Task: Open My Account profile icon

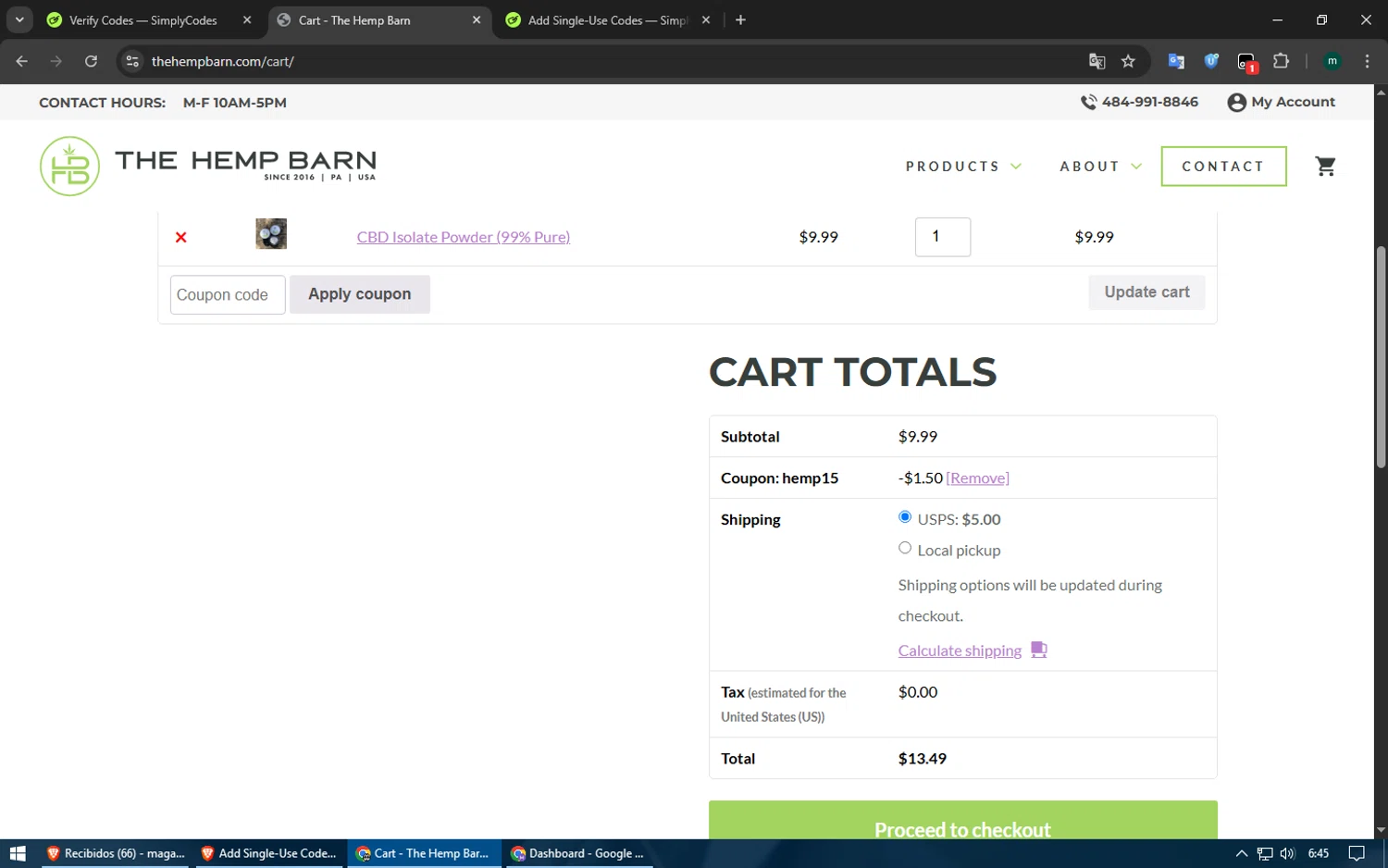Action: [1236, 103]
